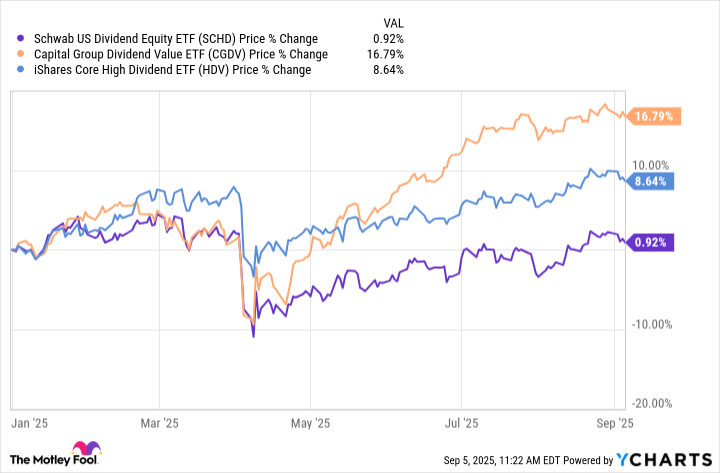Click the -20.00% y-axis label
The height and width of the screenshot is (473, 720).
click(x=652, y=403)
